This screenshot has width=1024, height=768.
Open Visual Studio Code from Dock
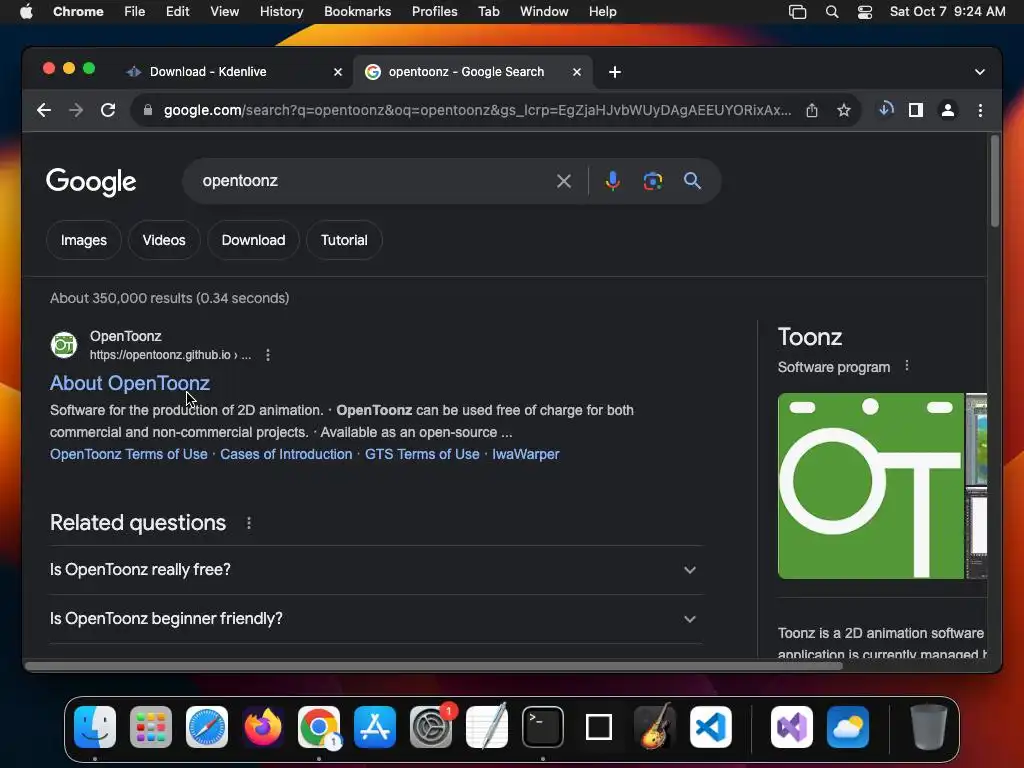click(711, 726)
